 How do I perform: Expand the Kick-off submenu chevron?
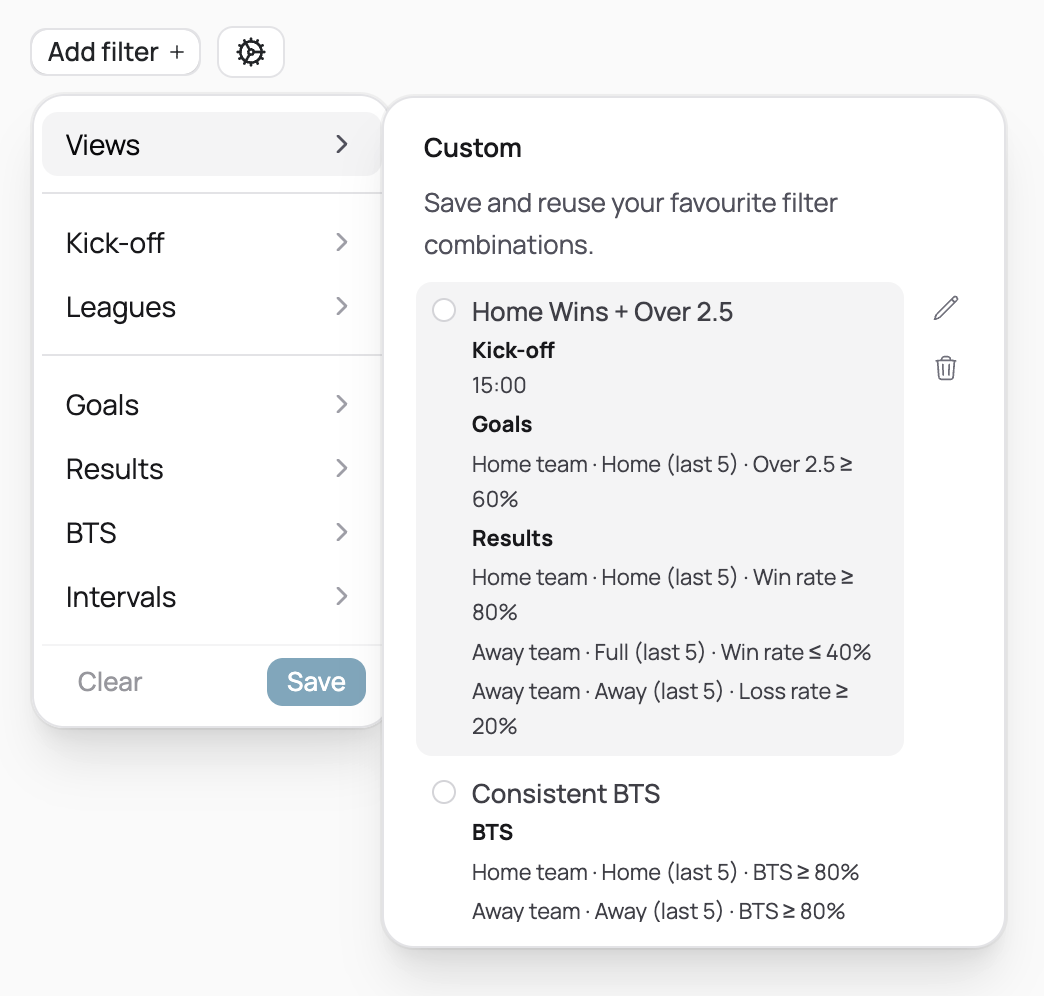[342, 242]
